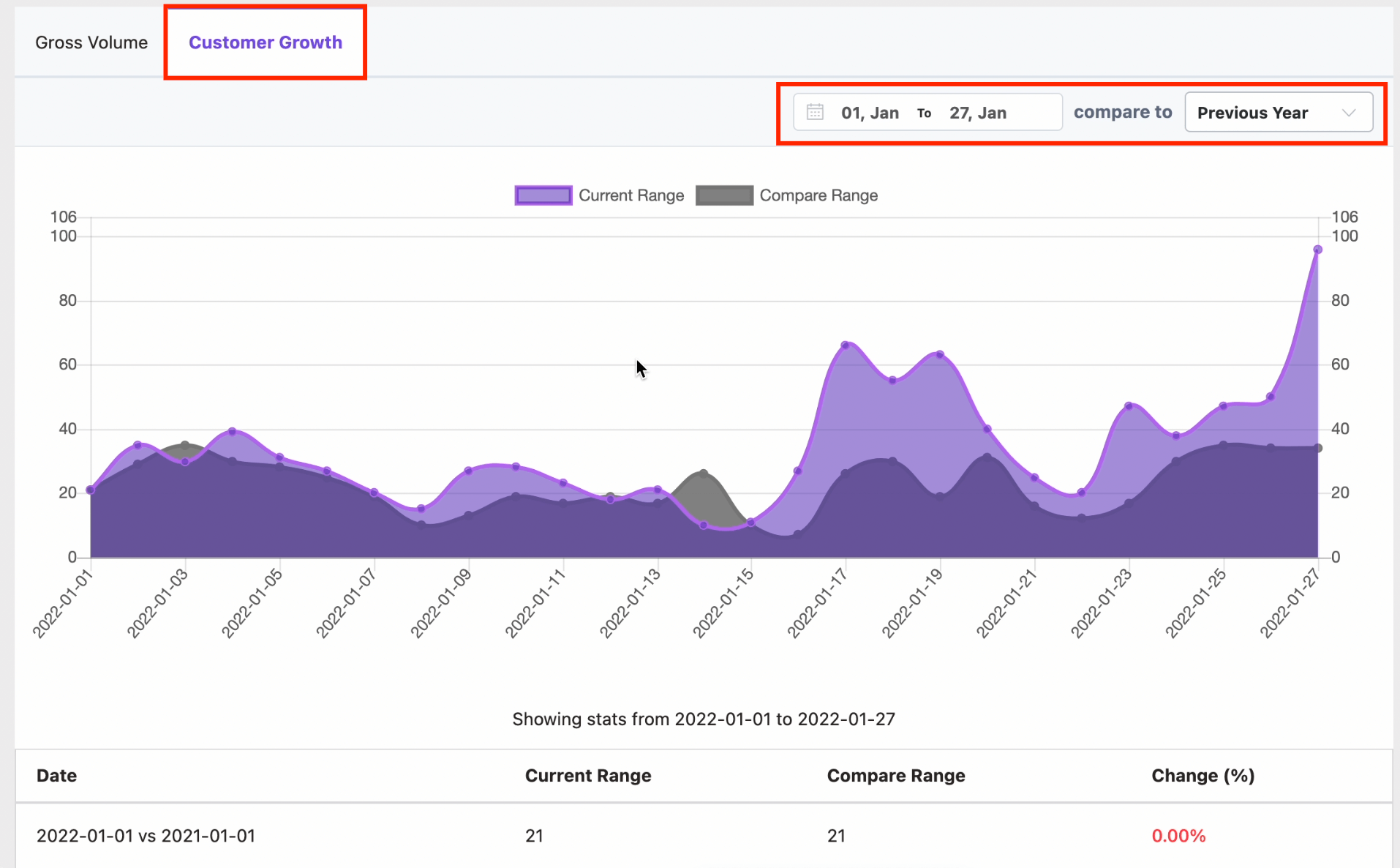Click the x-axis label 2022-01-15
The image size is (1400, 868).
[x=723, y=603]
